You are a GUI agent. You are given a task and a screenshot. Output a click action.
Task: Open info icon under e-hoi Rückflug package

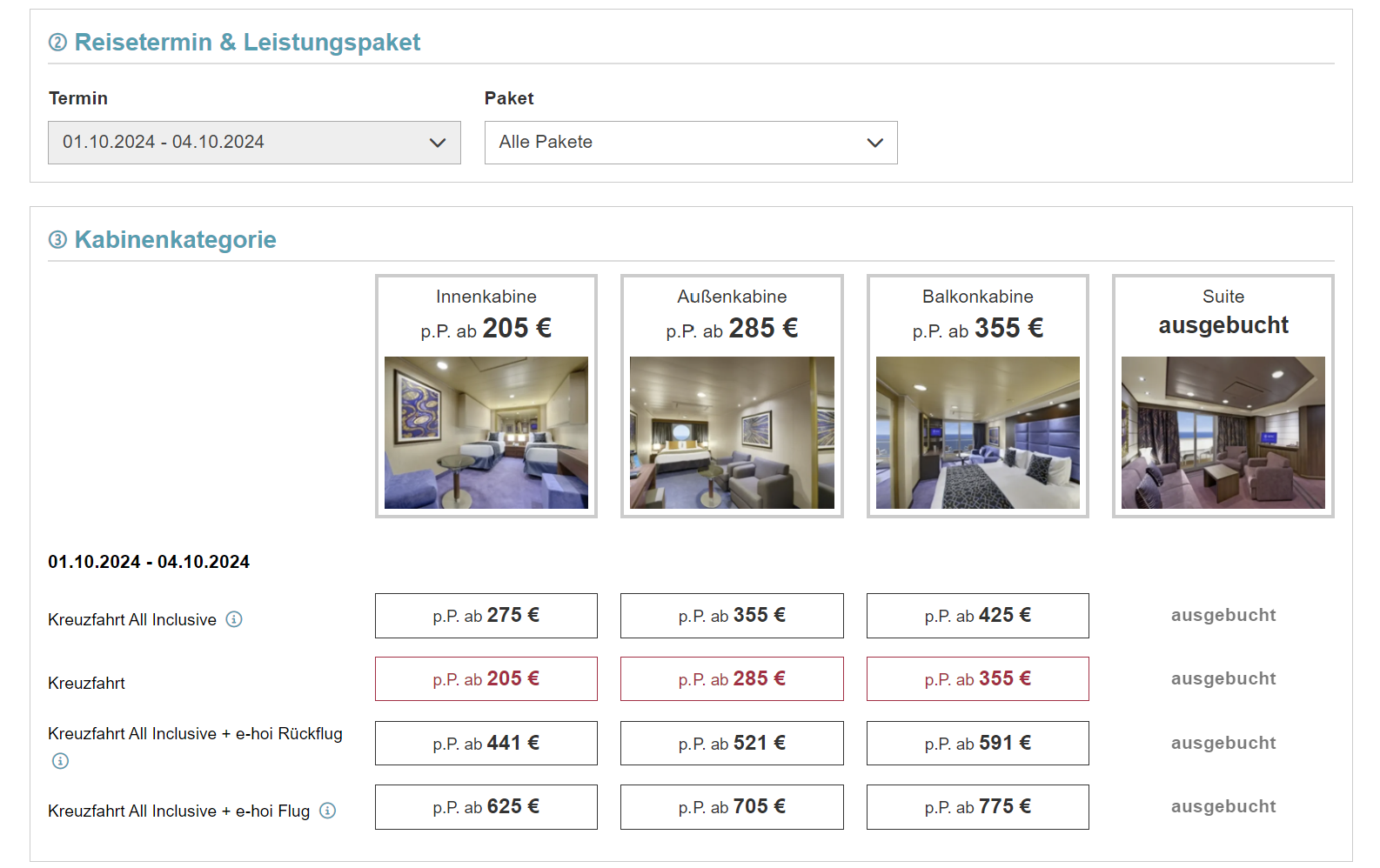point(60,761)
